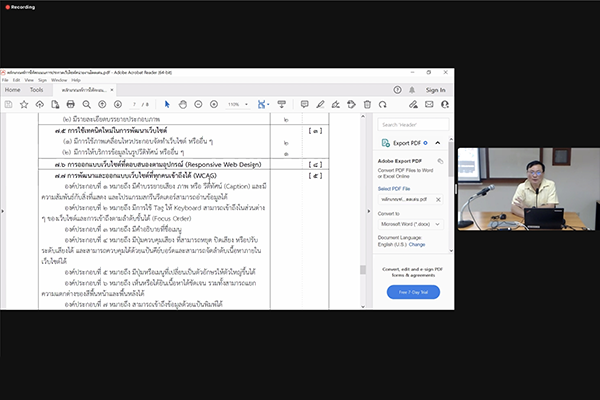Image resolution: width=600 pixels, height=400 pixels.
Task: Open the help question mark icon
Action: (x=398, y=90)
